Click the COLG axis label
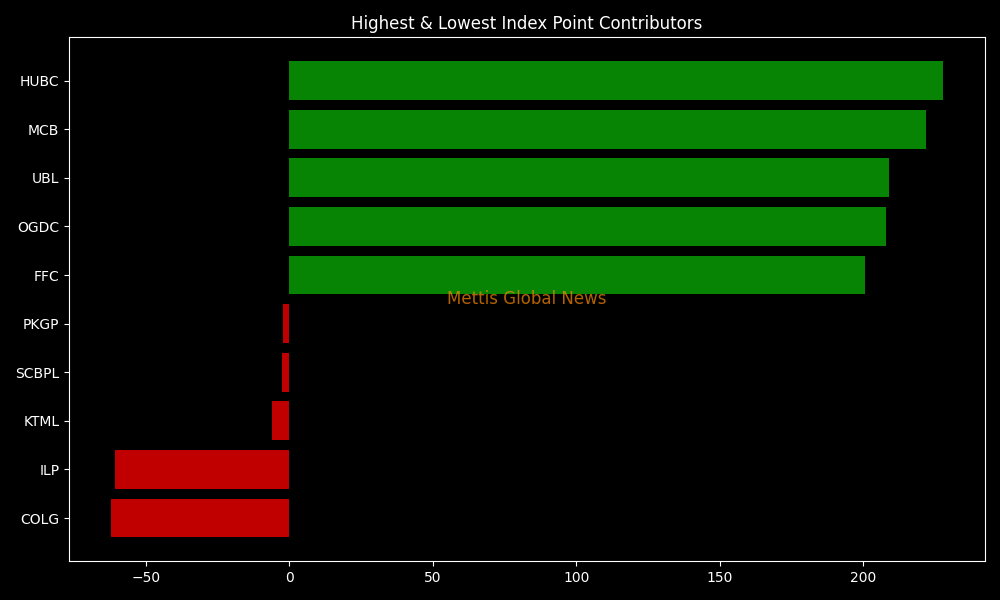This screenshot has width=1000, height=600. click(40, 519)
